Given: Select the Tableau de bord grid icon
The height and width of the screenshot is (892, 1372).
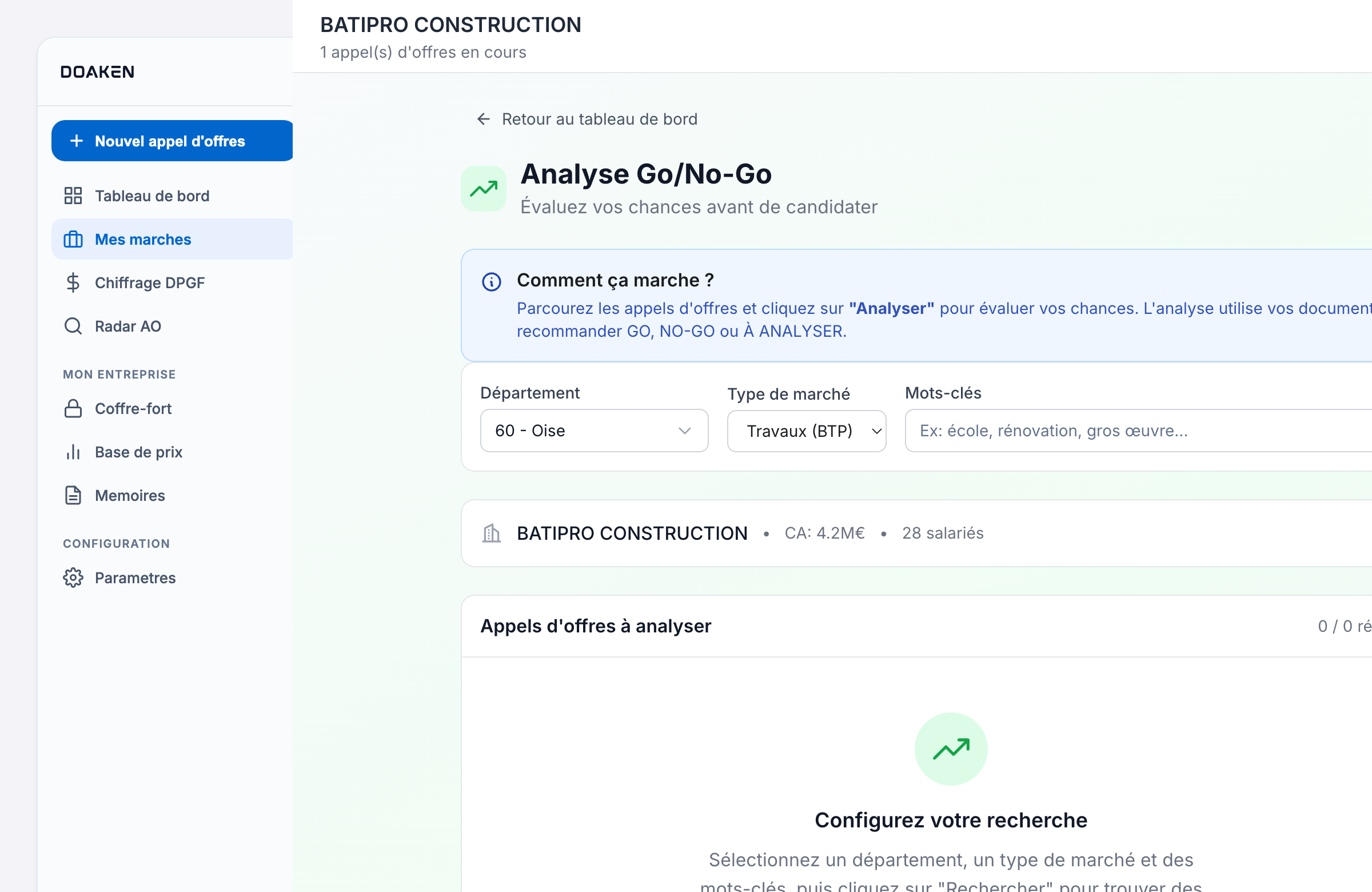Looking at the screenshot, I should (73, 196).
